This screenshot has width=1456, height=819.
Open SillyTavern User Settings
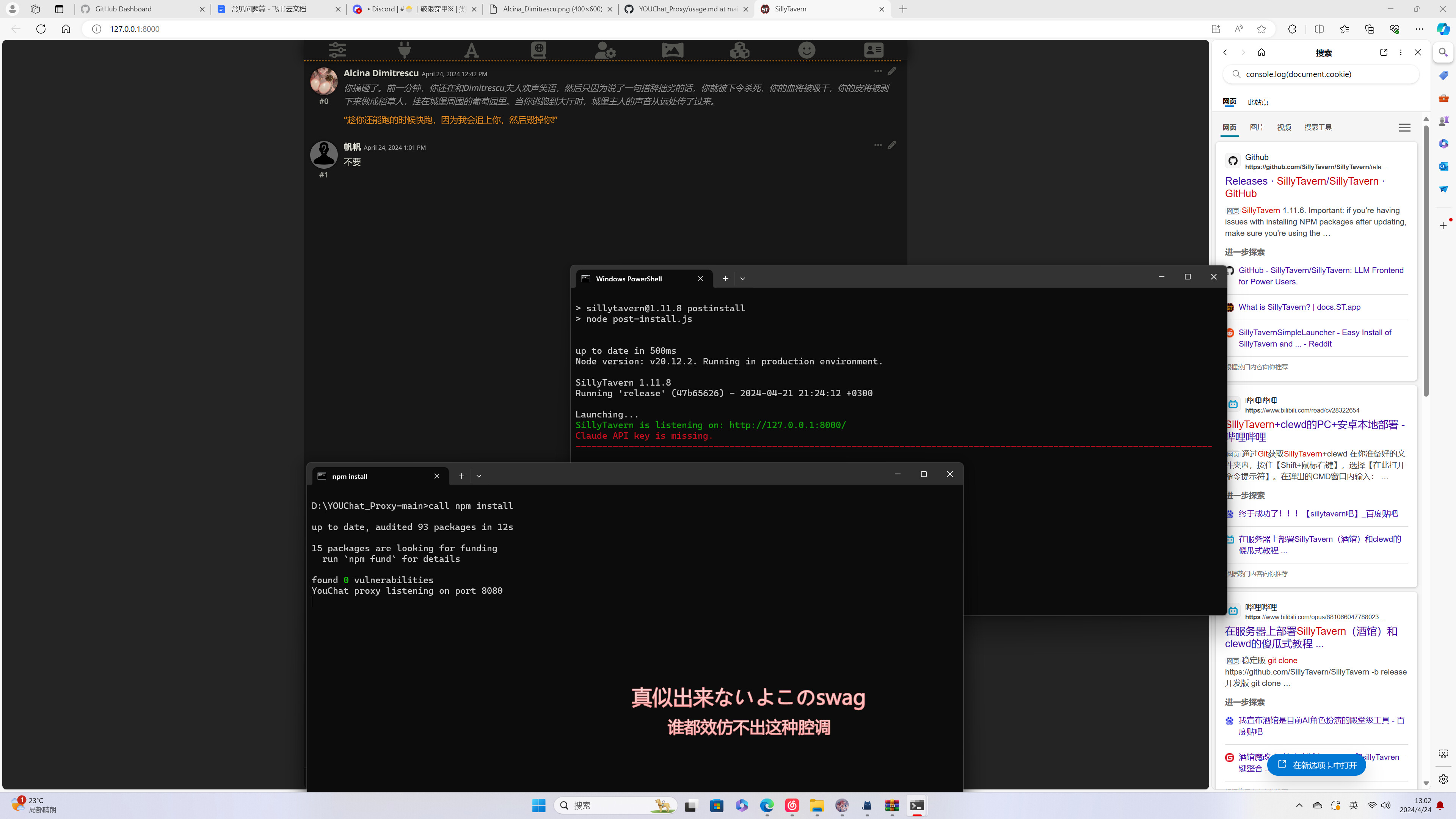pyautogui.click(x=606, y=50)
